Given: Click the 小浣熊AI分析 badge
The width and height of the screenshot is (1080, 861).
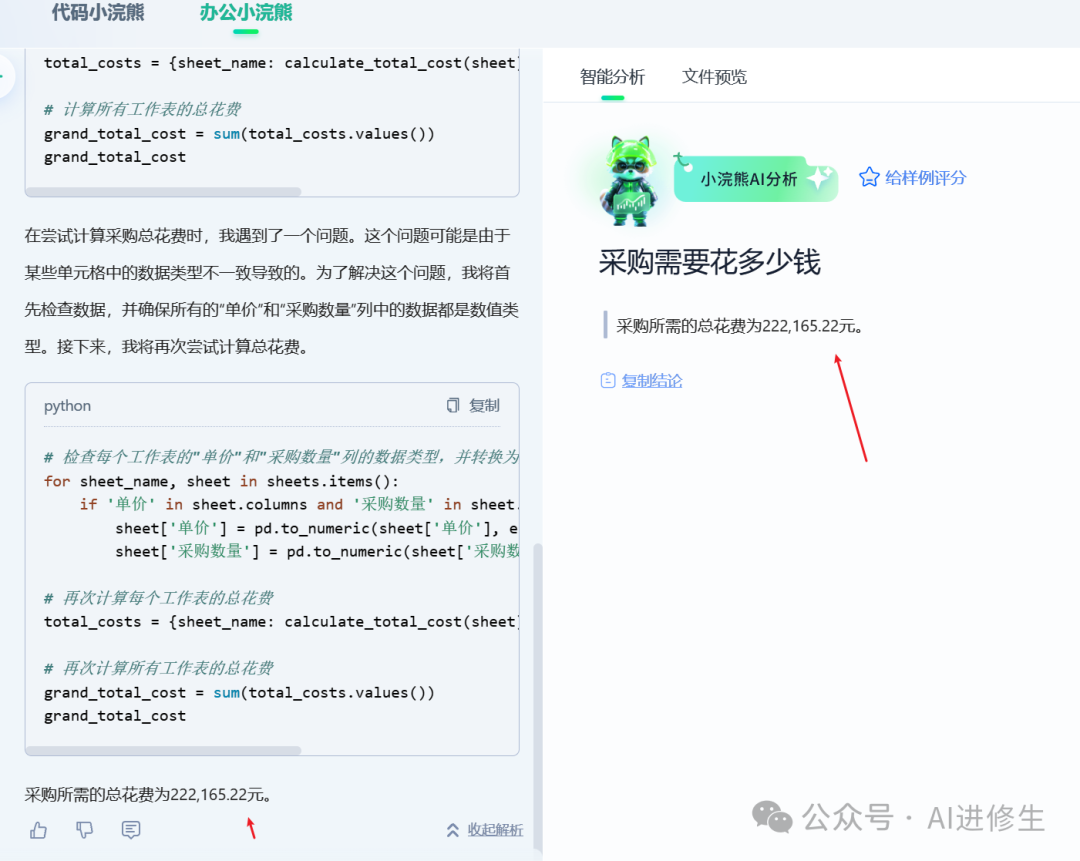Looking at the screenshot, I should [x=756, y=178].
